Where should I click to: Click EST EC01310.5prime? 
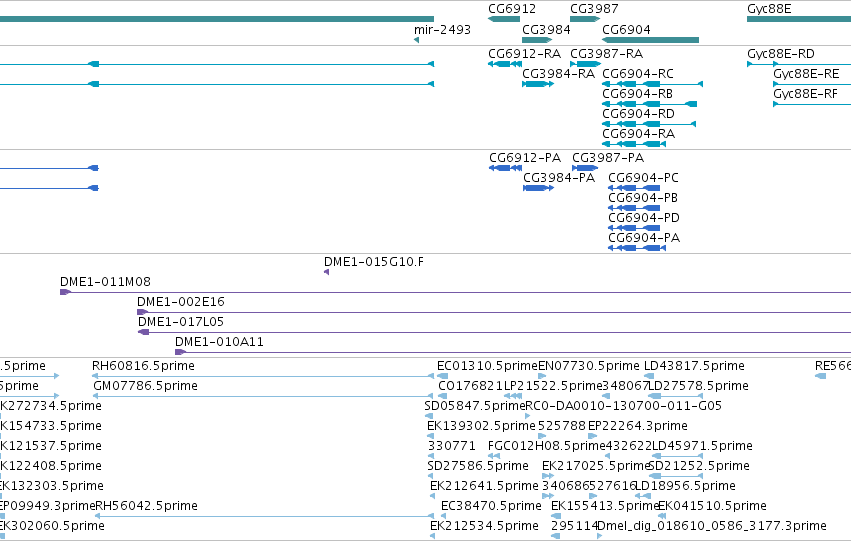[x=442, y=375]
